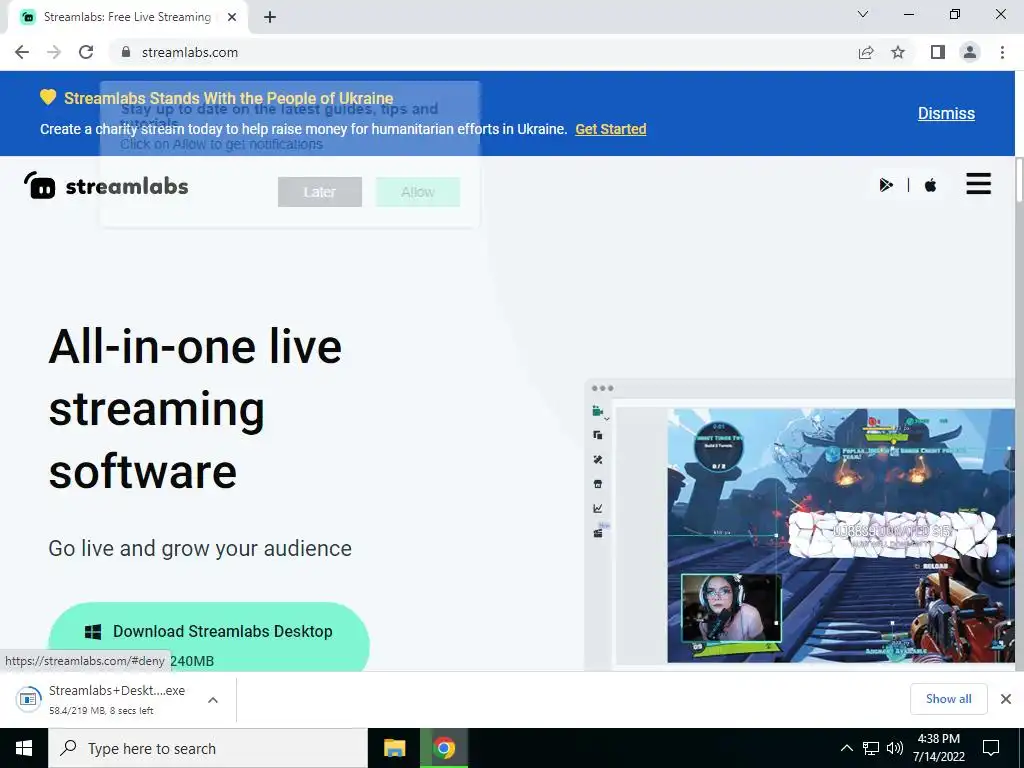Bookmark this page with the star icon
Screen dimensions: 1024x768
coord(898,52)
